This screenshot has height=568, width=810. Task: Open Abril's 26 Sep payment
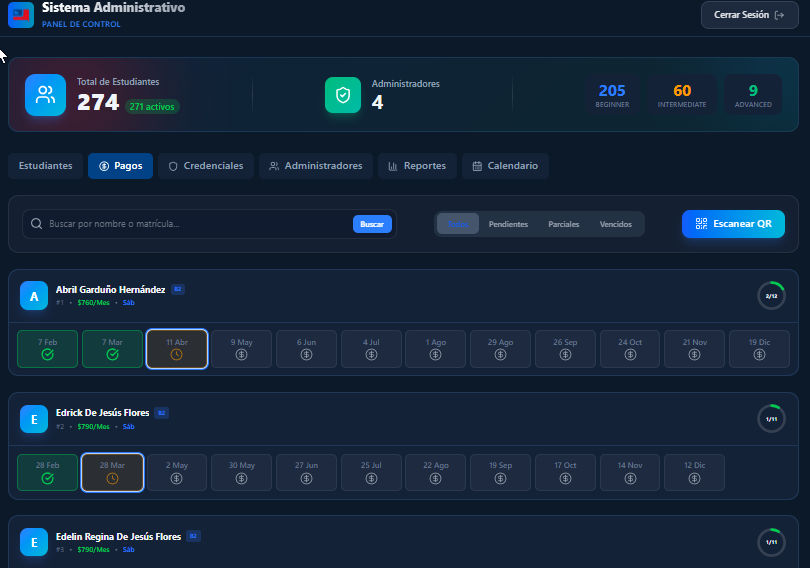tap(565, 349)
